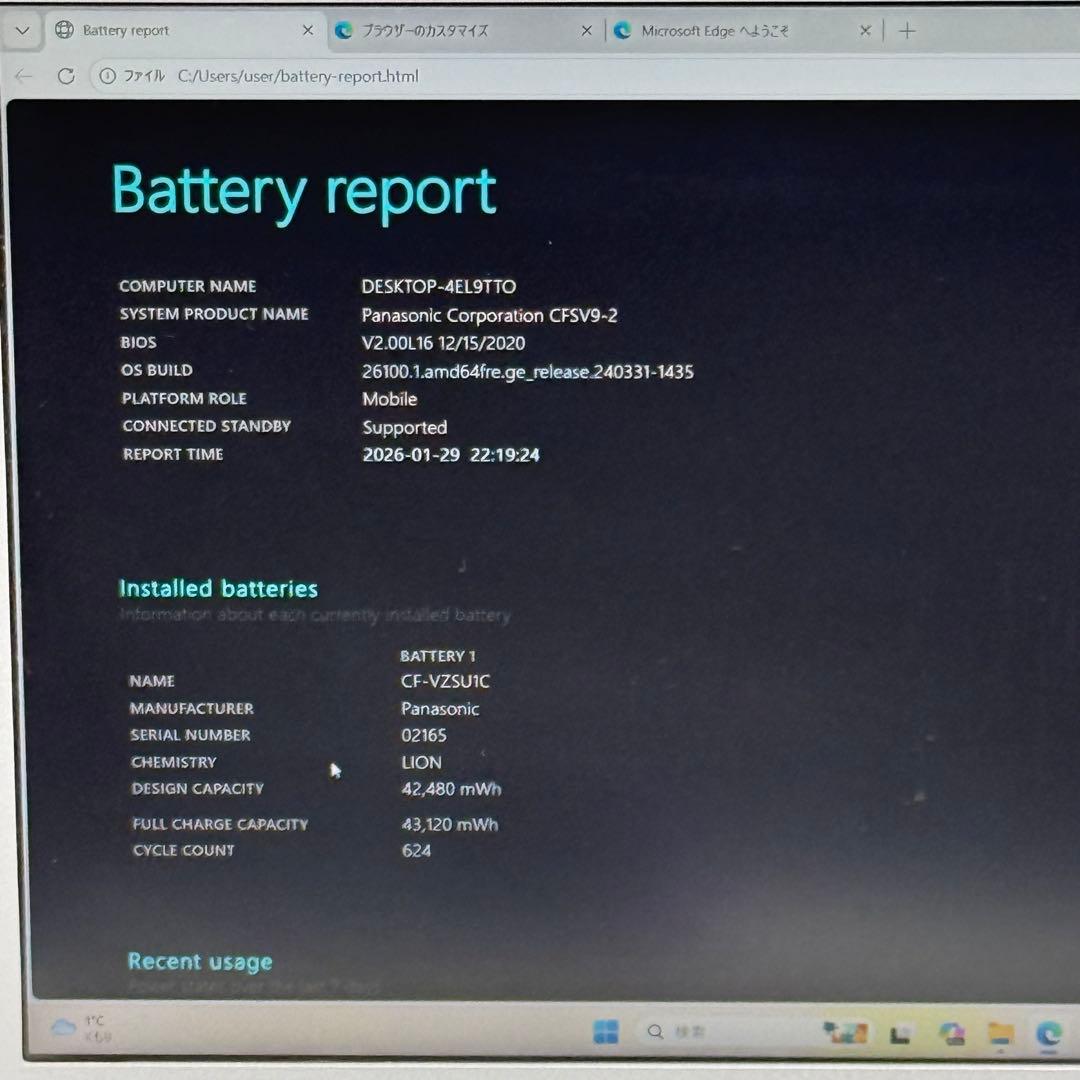Open the tab actions chevron menu
Viewport: 1080px width, 1080px height.
click(x=22, y=31)
